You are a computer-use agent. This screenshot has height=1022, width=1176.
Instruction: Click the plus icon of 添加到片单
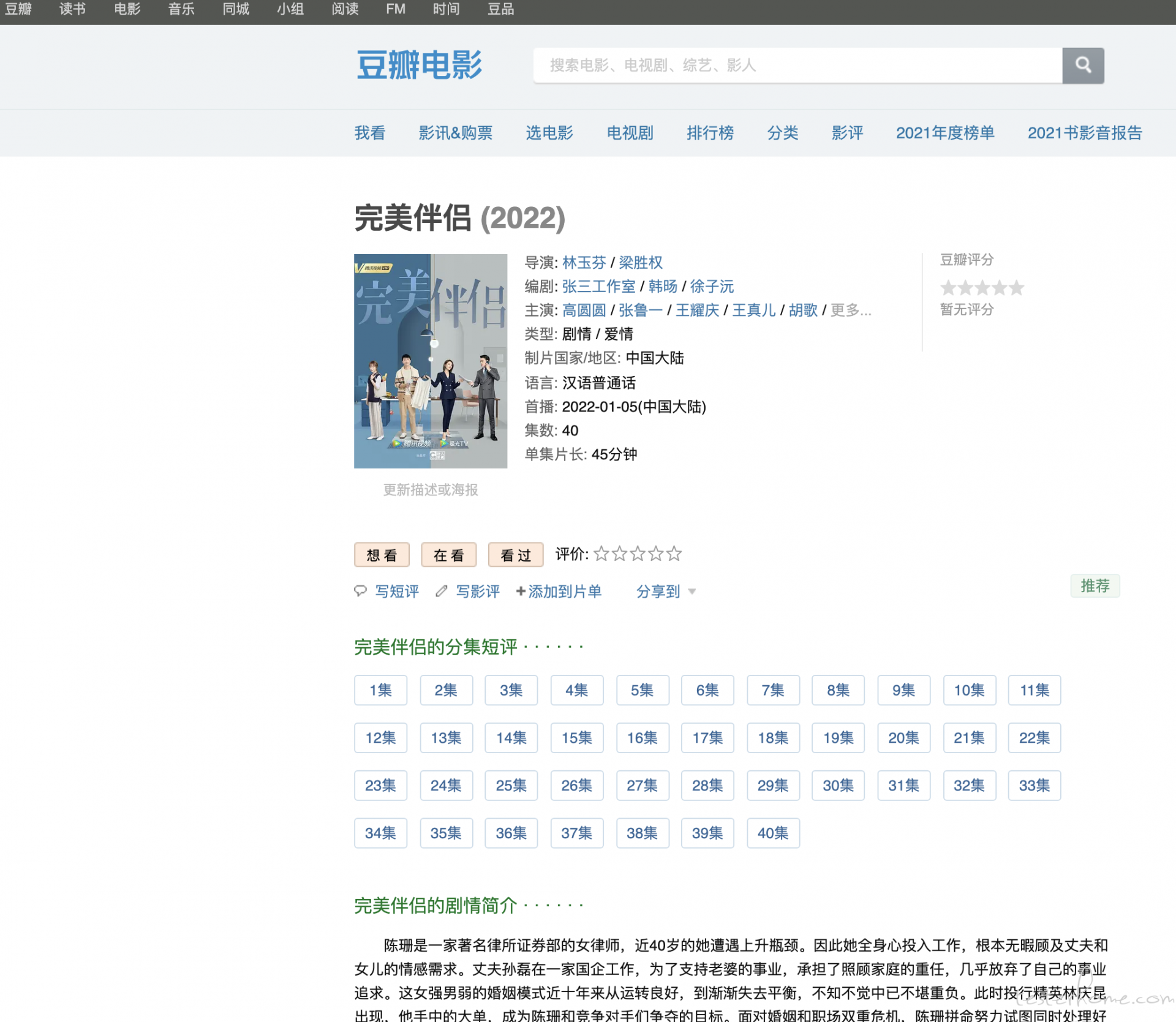(x=521, y=591)
